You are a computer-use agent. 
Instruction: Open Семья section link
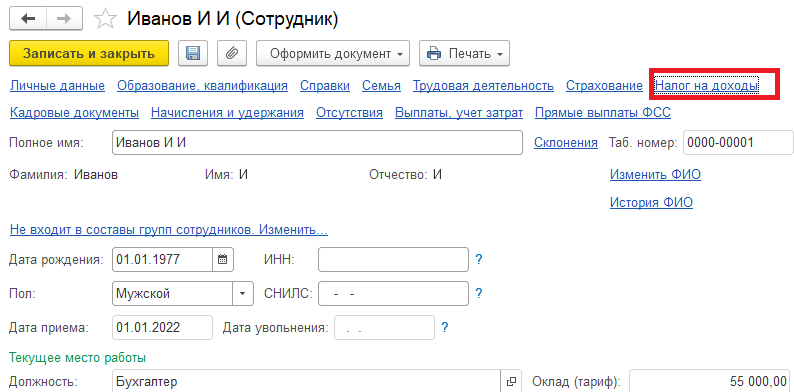tap(381, 86)
